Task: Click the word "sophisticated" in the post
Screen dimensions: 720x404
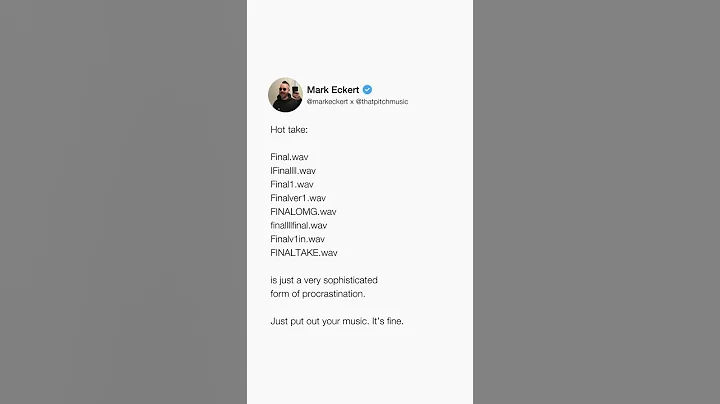Action: click(351, 280)
